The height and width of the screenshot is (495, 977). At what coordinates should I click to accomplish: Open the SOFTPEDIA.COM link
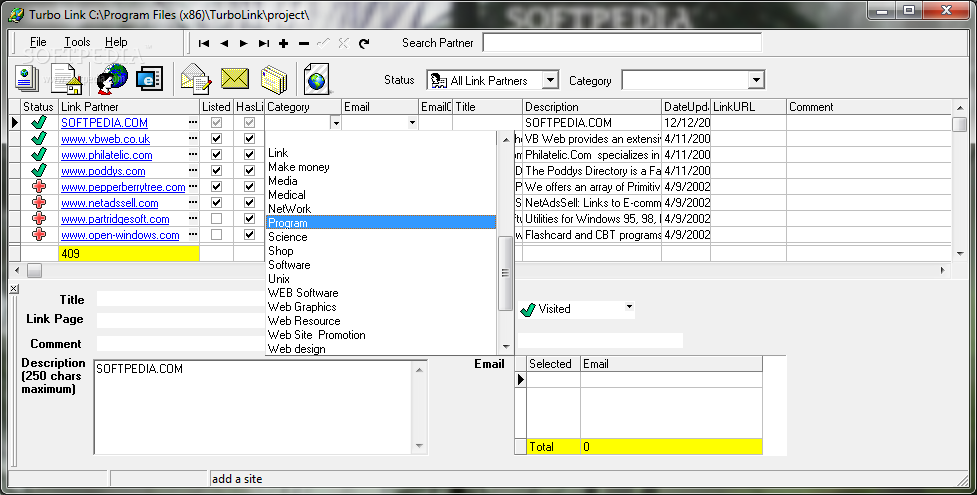pos(104,123)
